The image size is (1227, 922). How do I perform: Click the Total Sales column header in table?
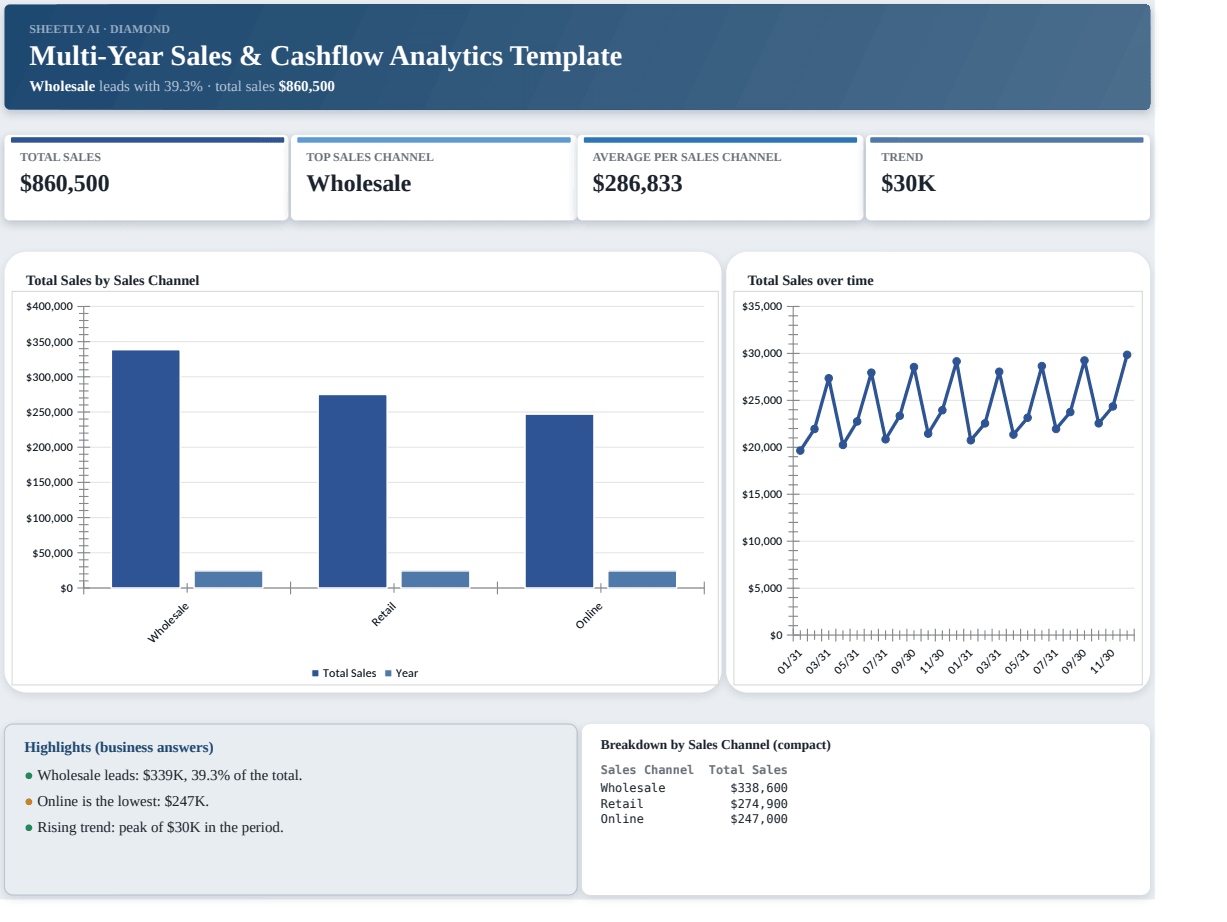(x=748, y=770)
